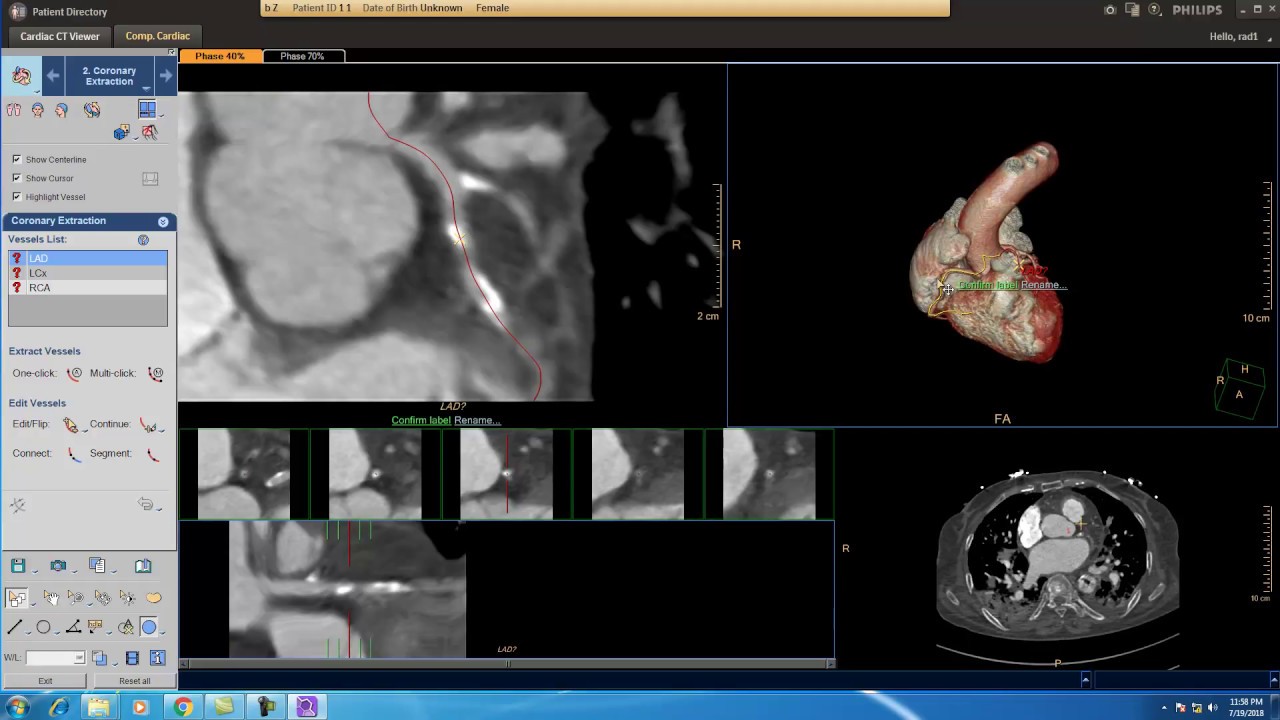Select the angle measurement tool

72,628
